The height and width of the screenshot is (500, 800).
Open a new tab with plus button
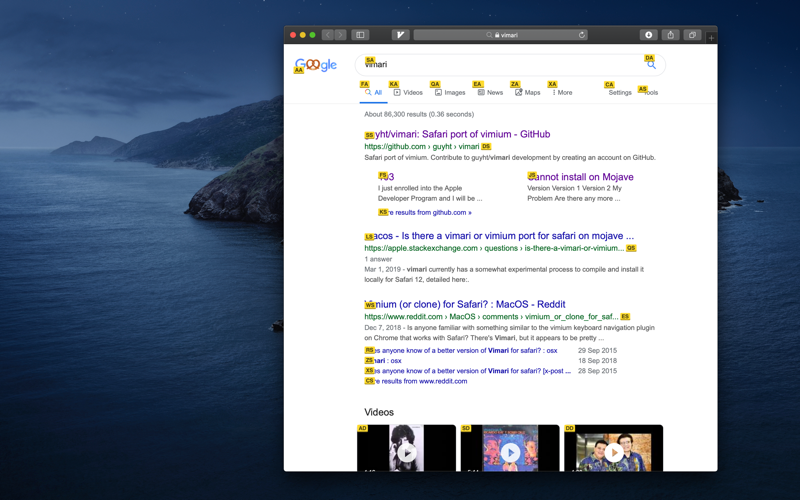click(711, 37)
